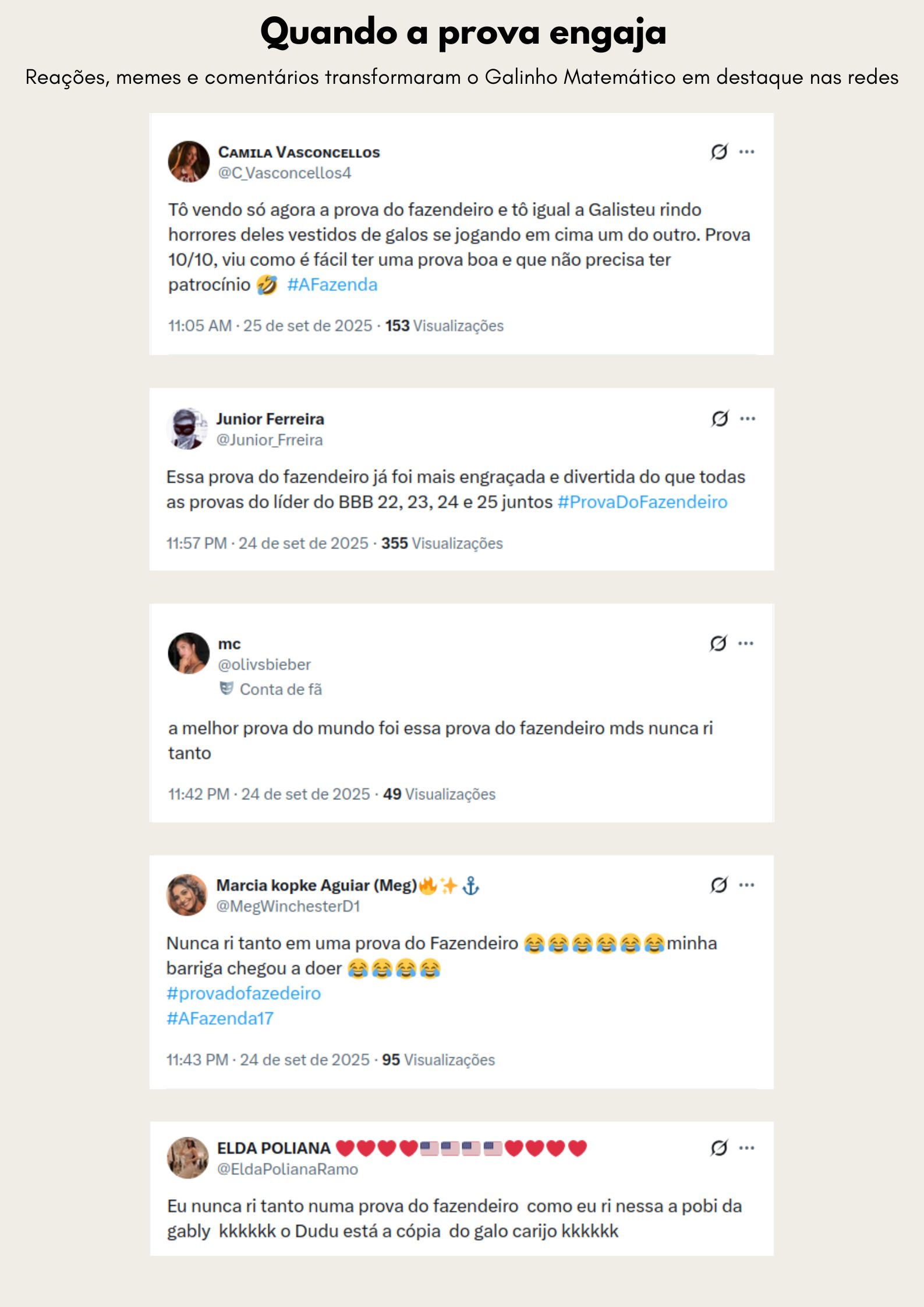Click the Grok icon on Camila Vasconcellos's tweet
The width and height of the screenshot is (924, 1307).
[x=719, y=152]
